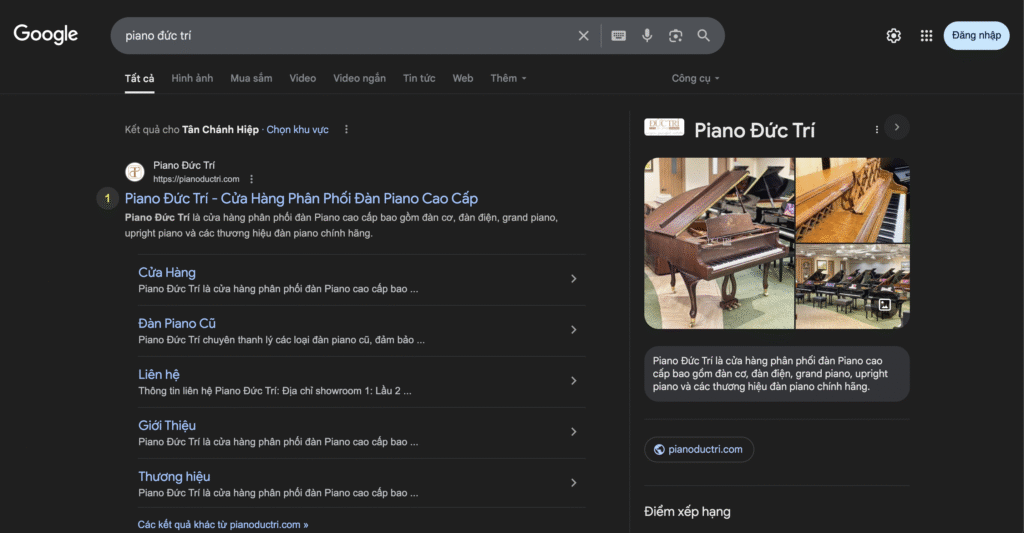
Task: Click the Đức Trí logo in knowledge panel
Action: [x=664, y=127]
